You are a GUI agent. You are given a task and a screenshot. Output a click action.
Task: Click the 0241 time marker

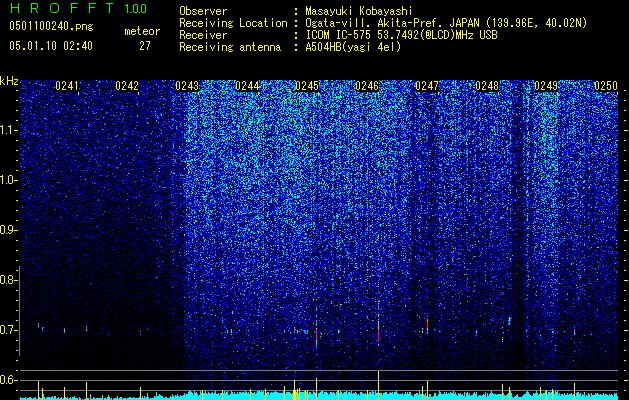67,86
